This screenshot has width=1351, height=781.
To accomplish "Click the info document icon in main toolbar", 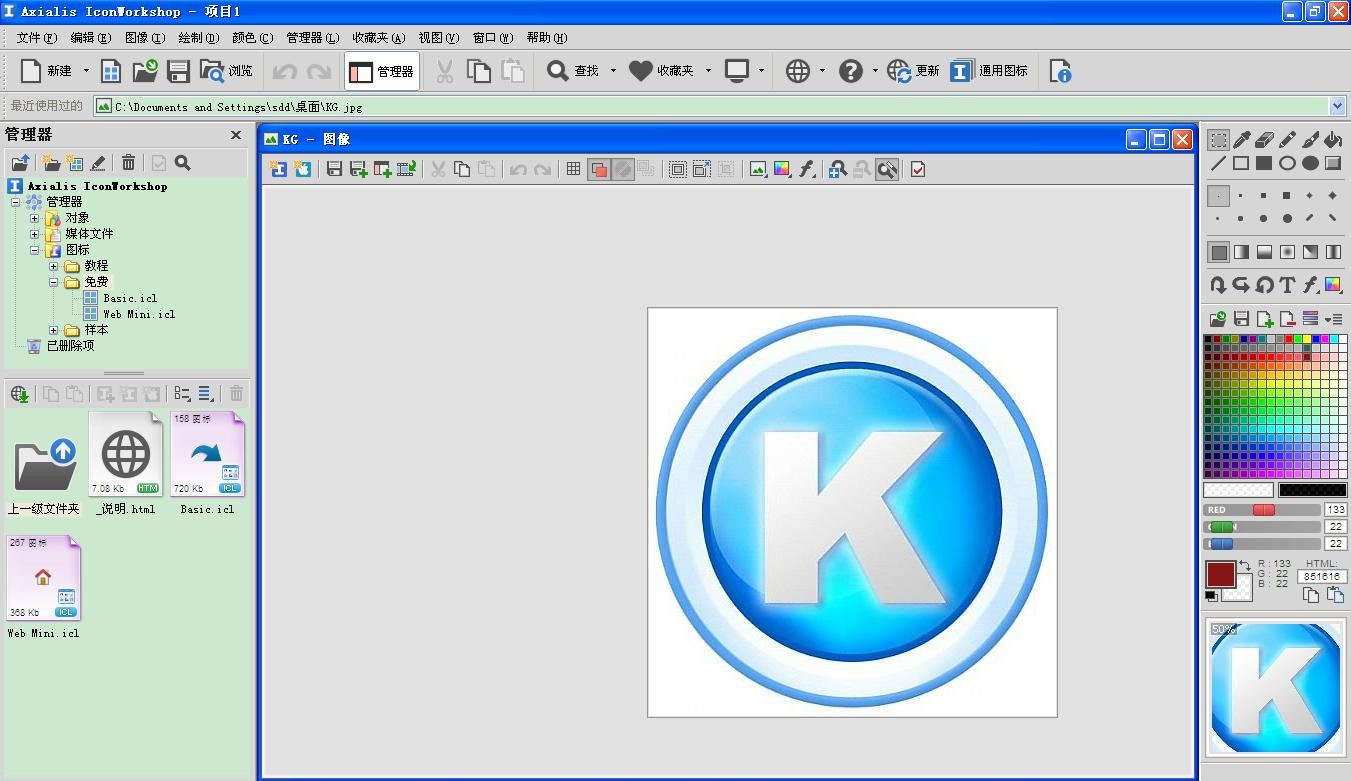I will [1061, 71].
